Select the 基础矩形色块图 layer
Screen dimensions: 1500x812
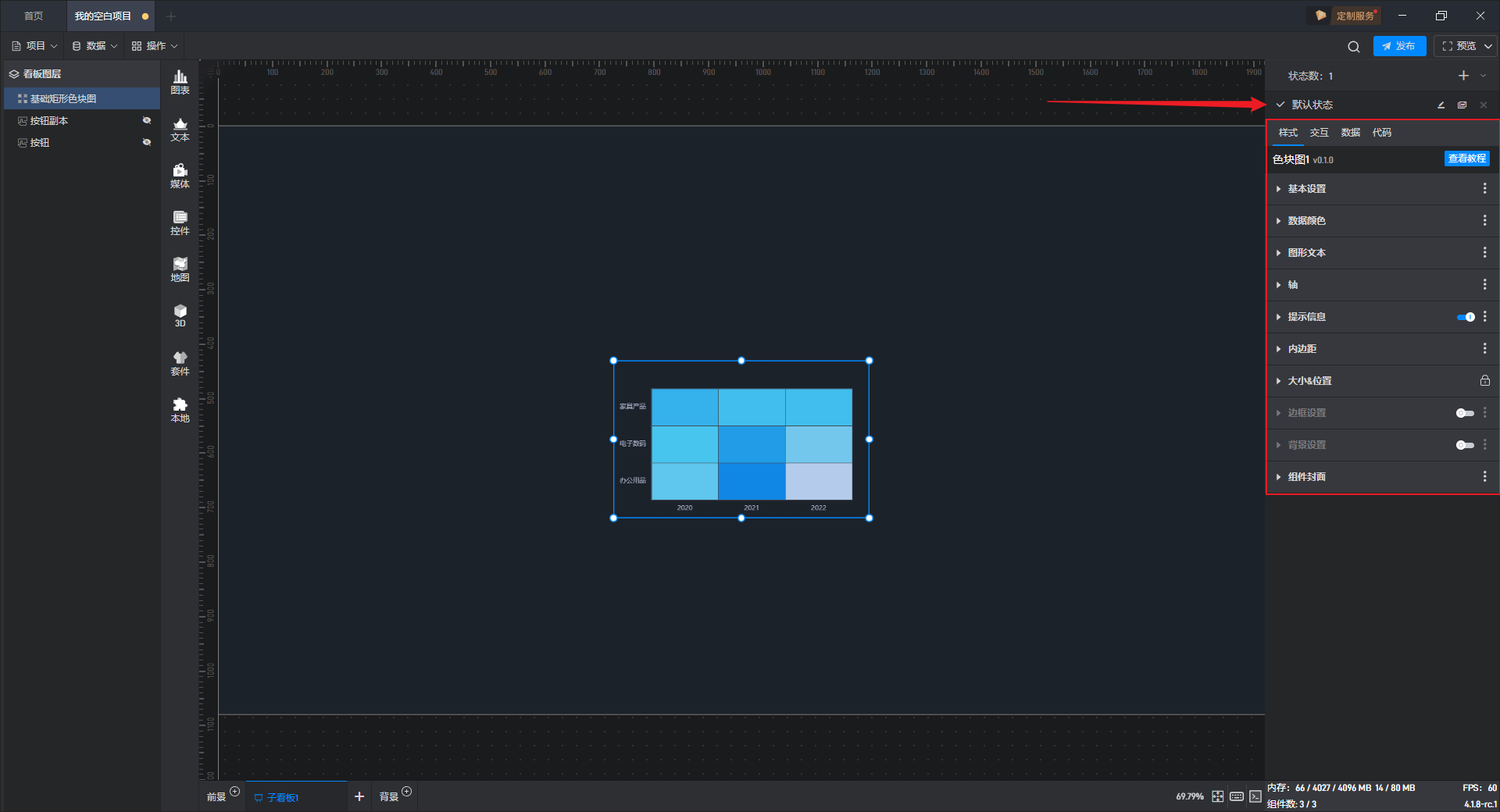63,98
